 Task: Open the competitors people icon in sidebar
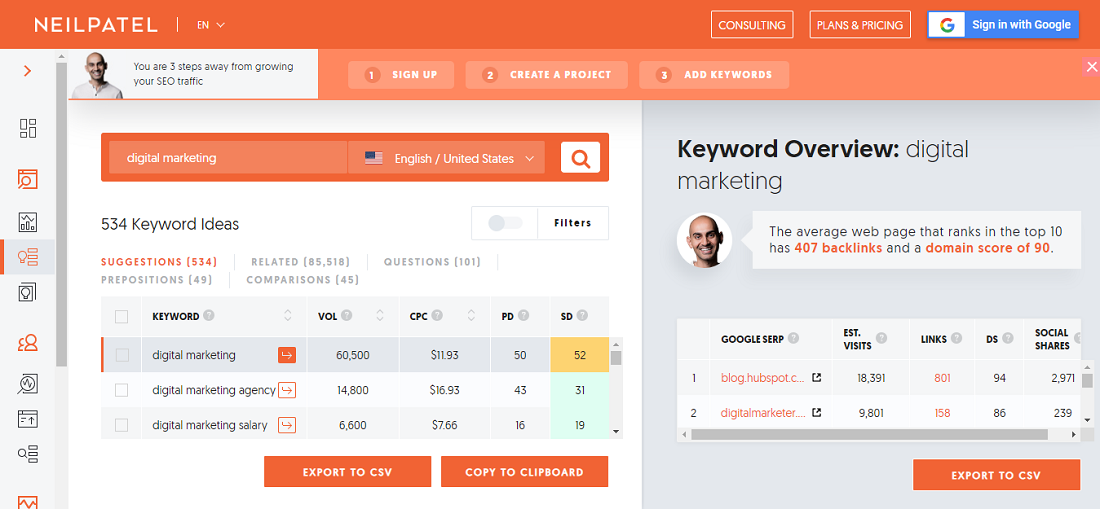(27, 343)
